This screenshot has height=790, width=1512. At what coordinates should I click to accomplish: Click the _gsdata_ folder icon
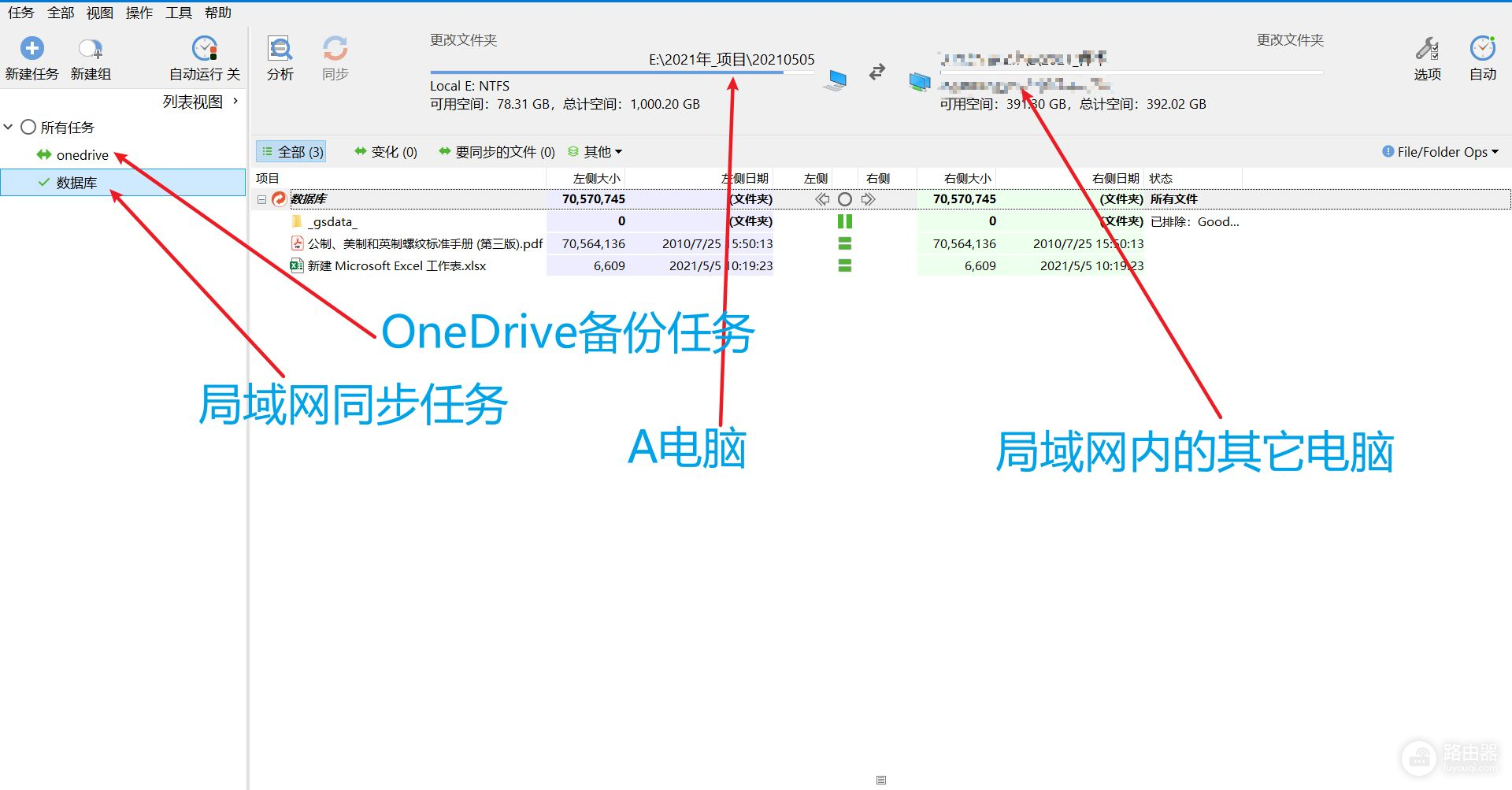(297, 221)
